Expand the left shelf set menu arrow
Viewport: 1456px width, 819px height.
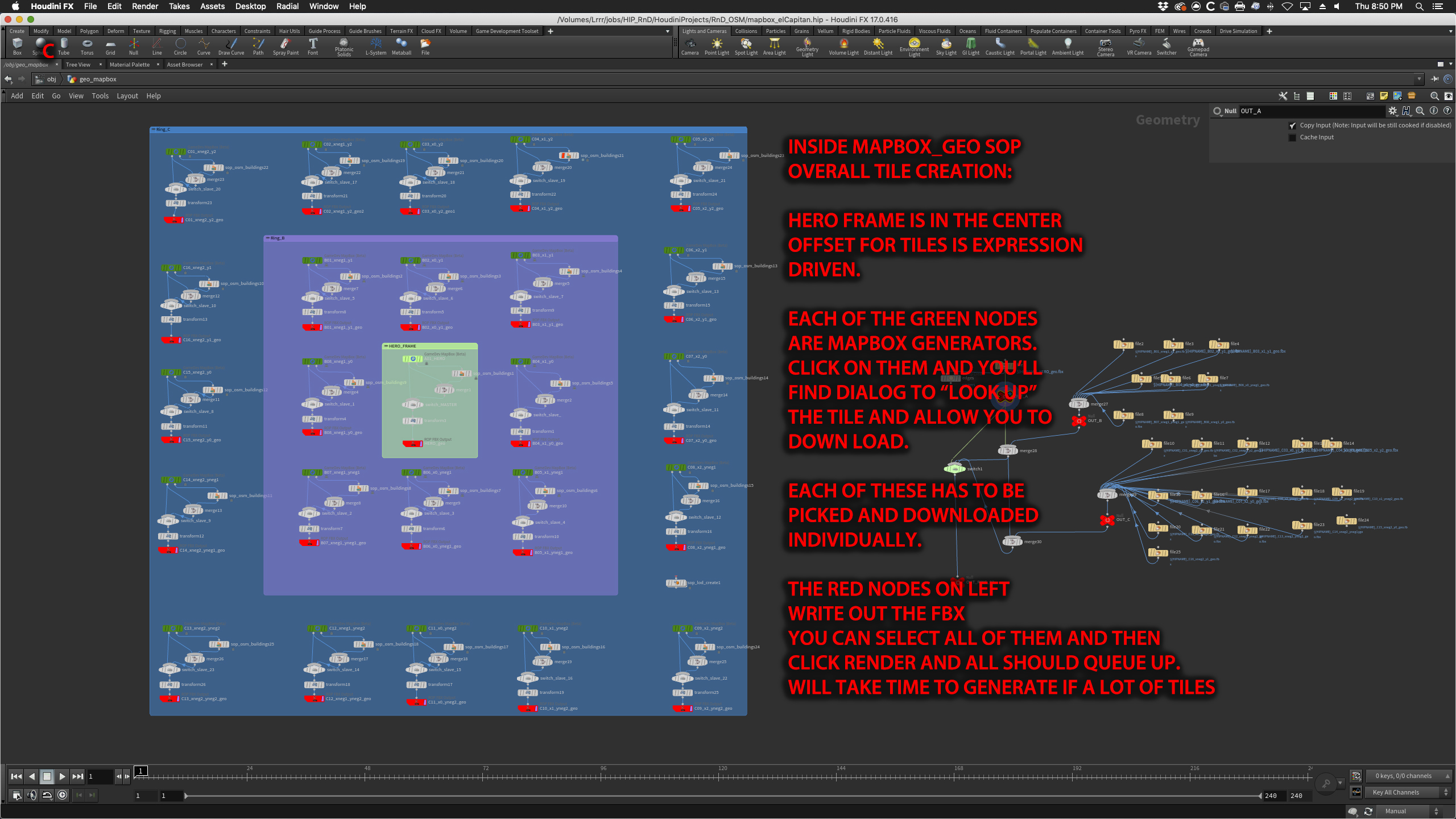pyautogui.click(x=668, y=31)
